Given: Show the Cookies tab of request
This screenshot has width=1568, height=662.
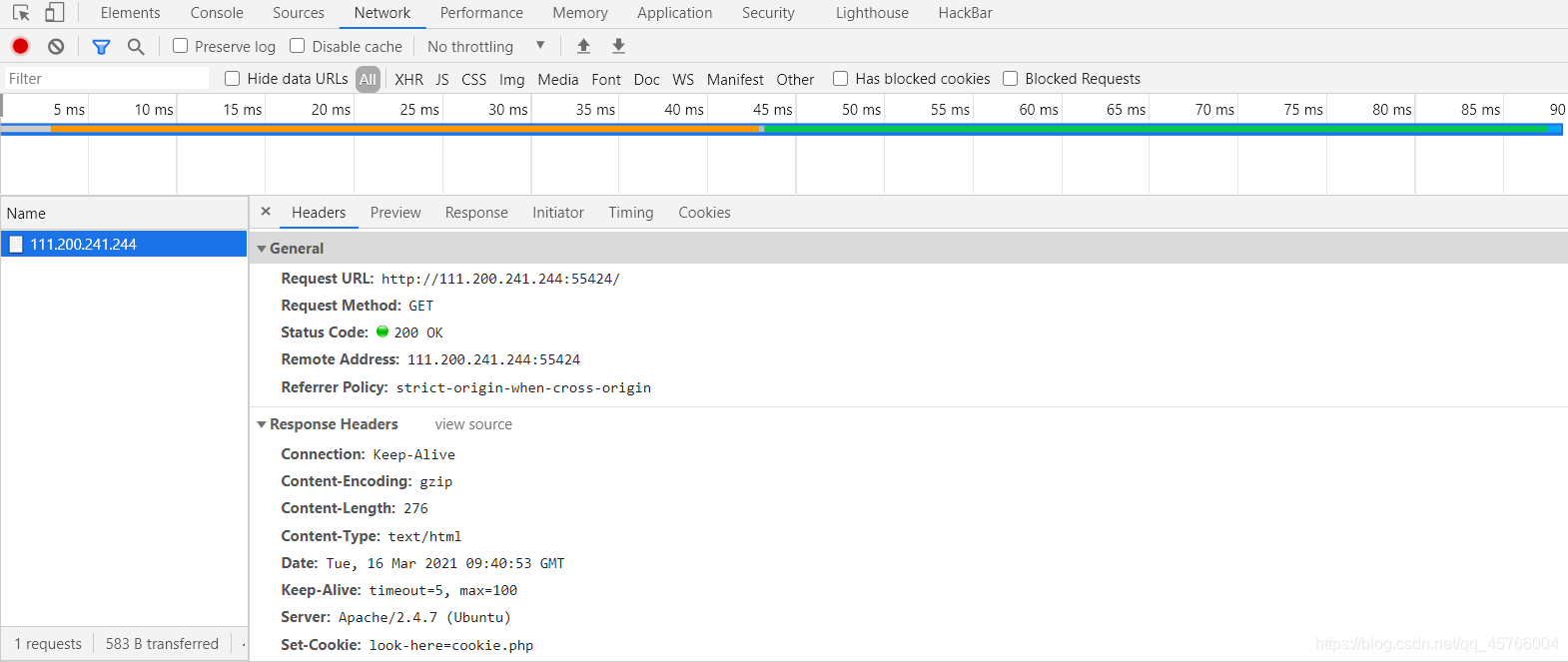Looking at the screenshot, I should coord(704,213).
